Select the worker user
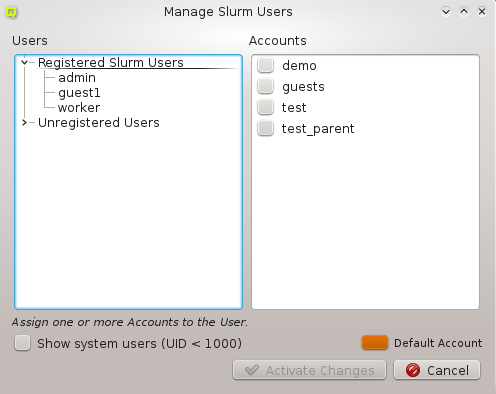 (x=79, y=108)
